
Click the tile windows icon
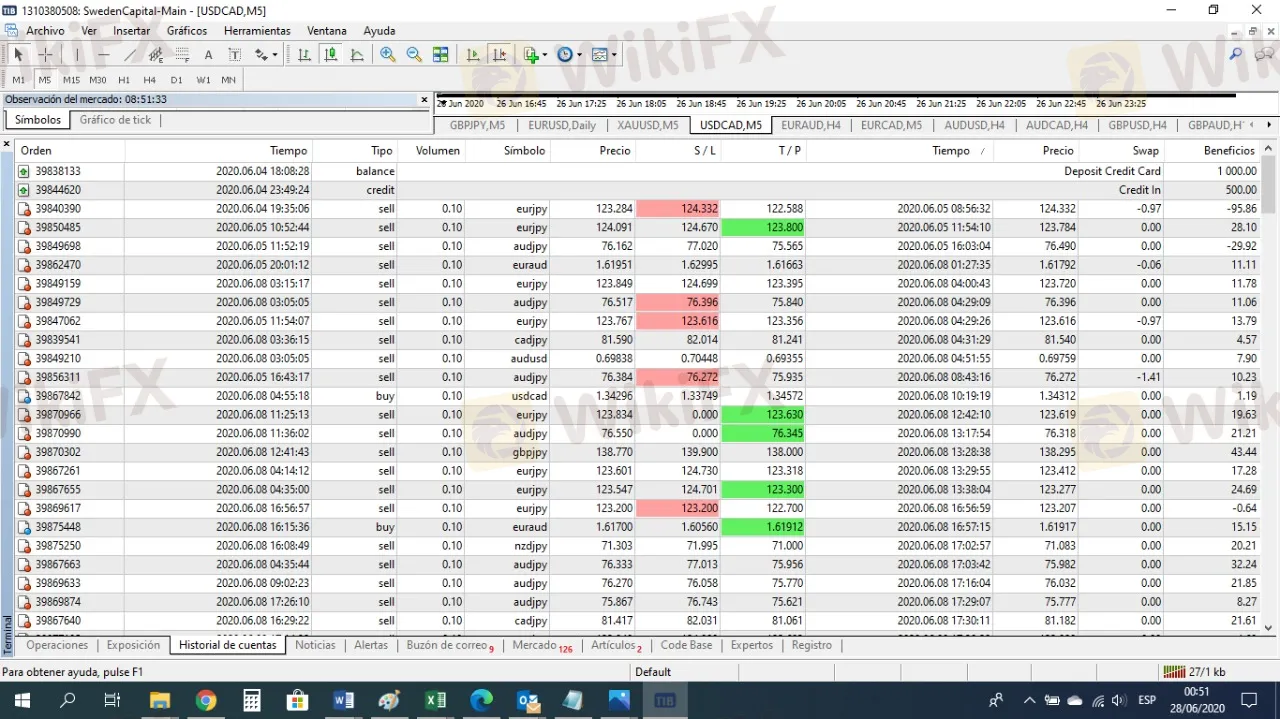[441, 55]
